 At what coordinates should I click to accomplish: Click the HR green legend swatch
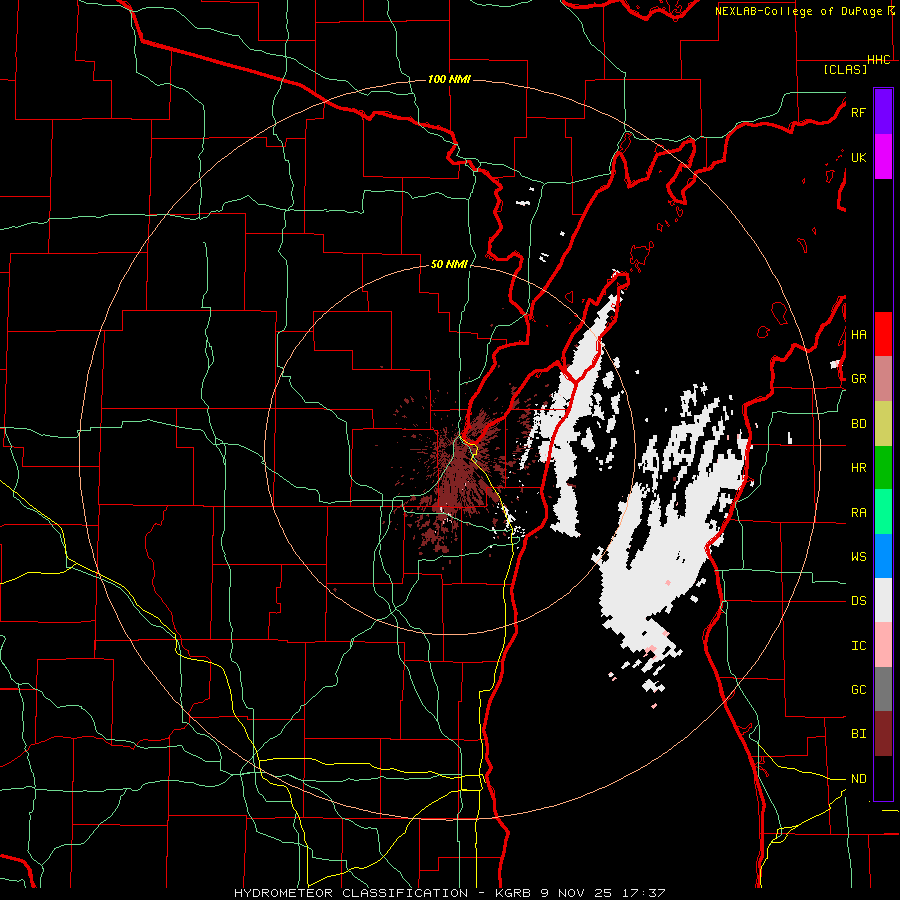coord(883,468)
